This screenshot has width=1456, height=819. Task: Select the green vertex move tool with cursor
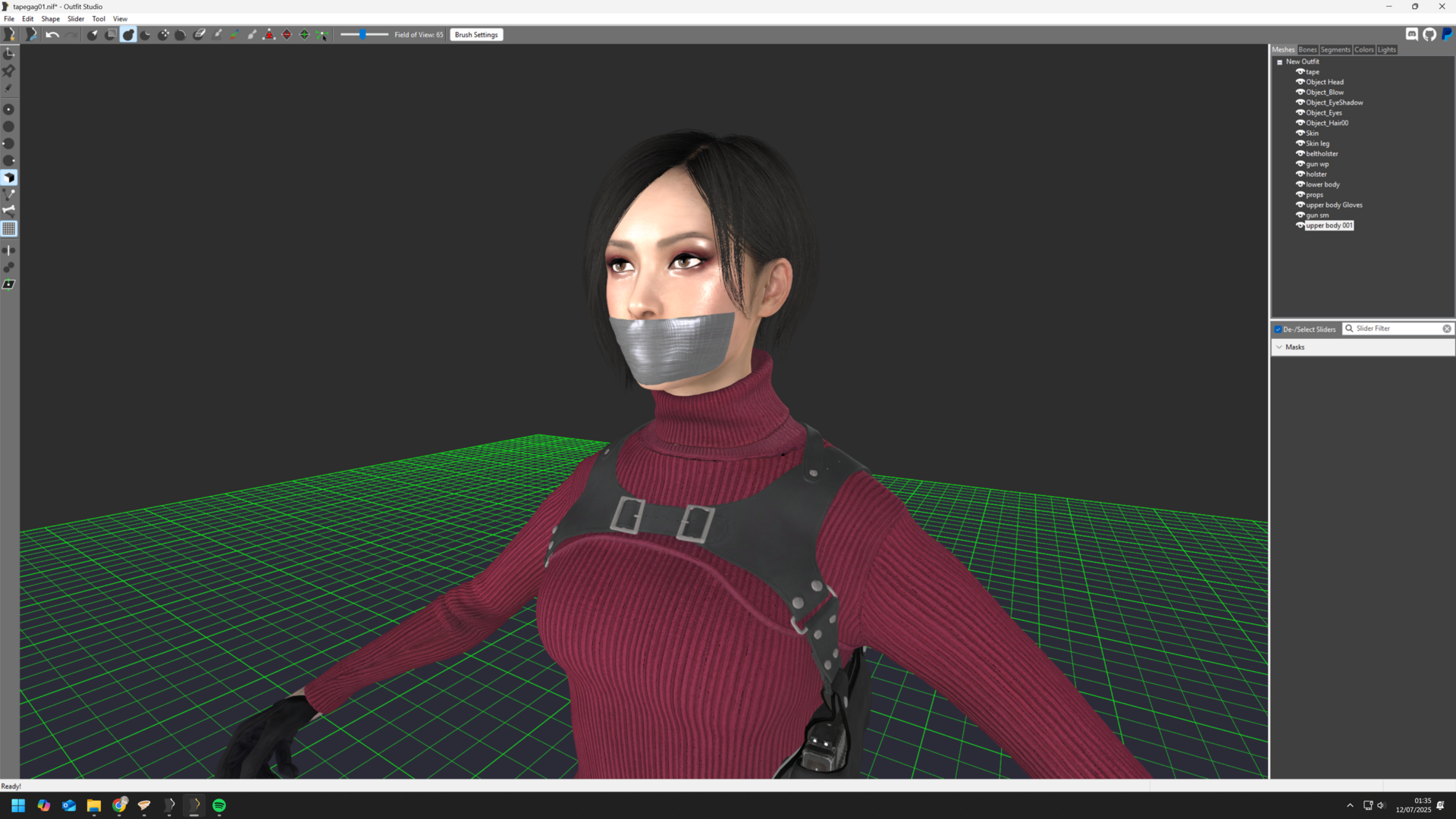322,35
